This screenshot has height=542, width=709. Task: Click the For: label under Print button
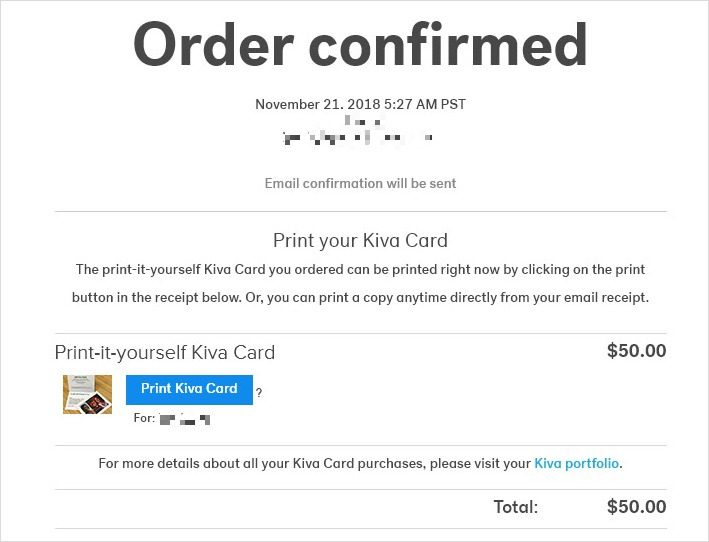click(x=144, y=418)
